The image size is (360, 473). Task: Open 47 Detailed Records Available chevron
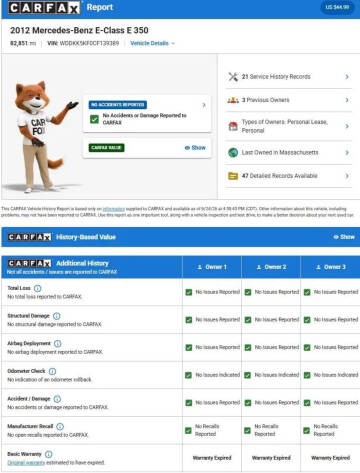pyautogui.click(x=347, y=176)
